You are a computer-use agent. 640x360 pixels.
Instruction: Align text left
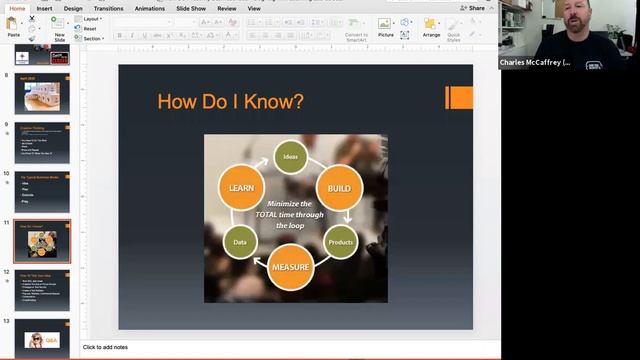click(253, 36)
